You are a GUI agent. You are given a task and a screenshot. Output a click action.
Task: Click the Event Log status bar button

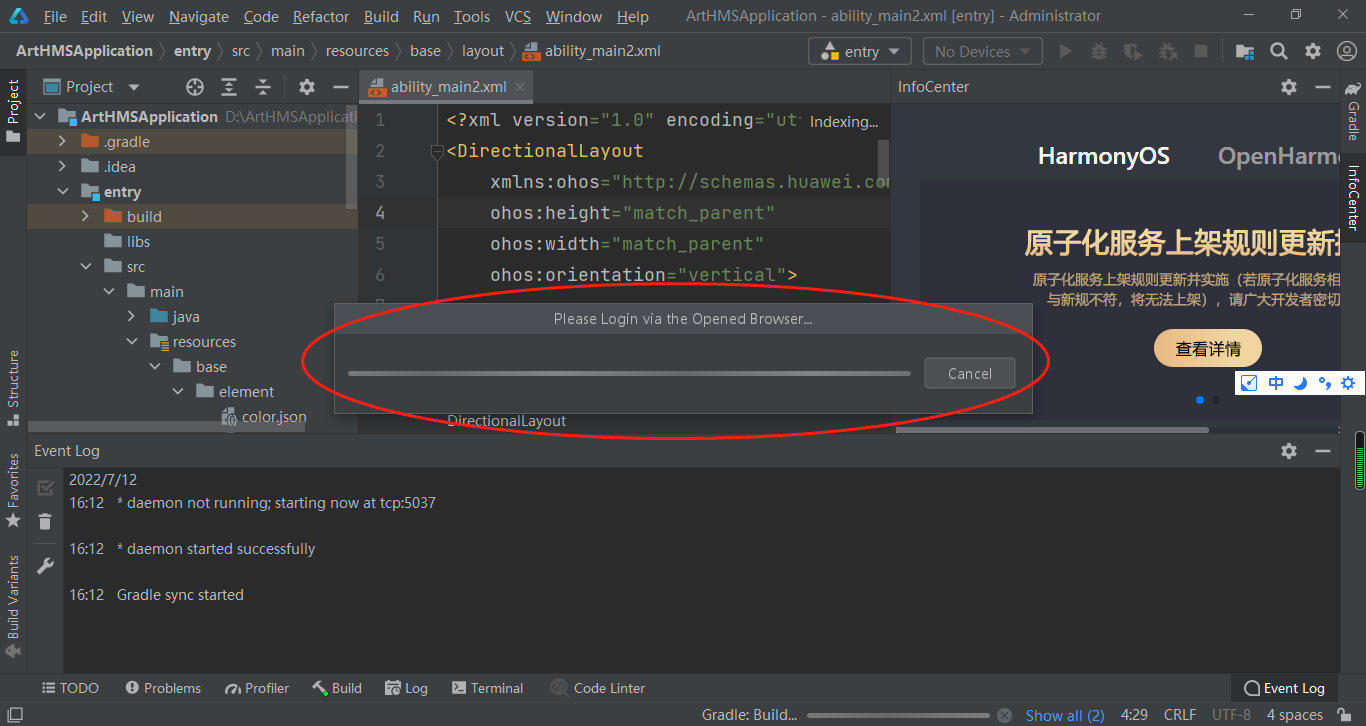[x=1284, y=688]
